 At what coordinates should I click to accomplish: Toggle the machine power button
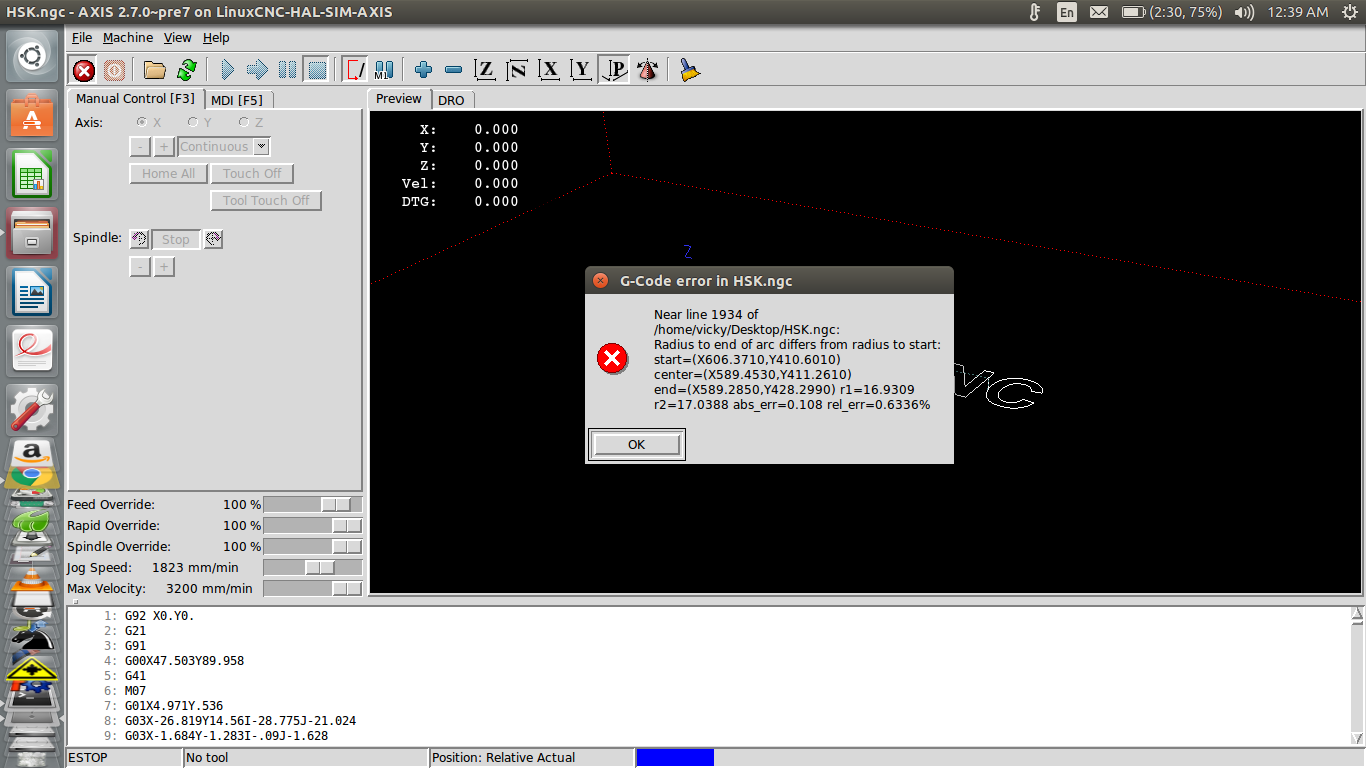pyautogui.click(x=114, y=70)
